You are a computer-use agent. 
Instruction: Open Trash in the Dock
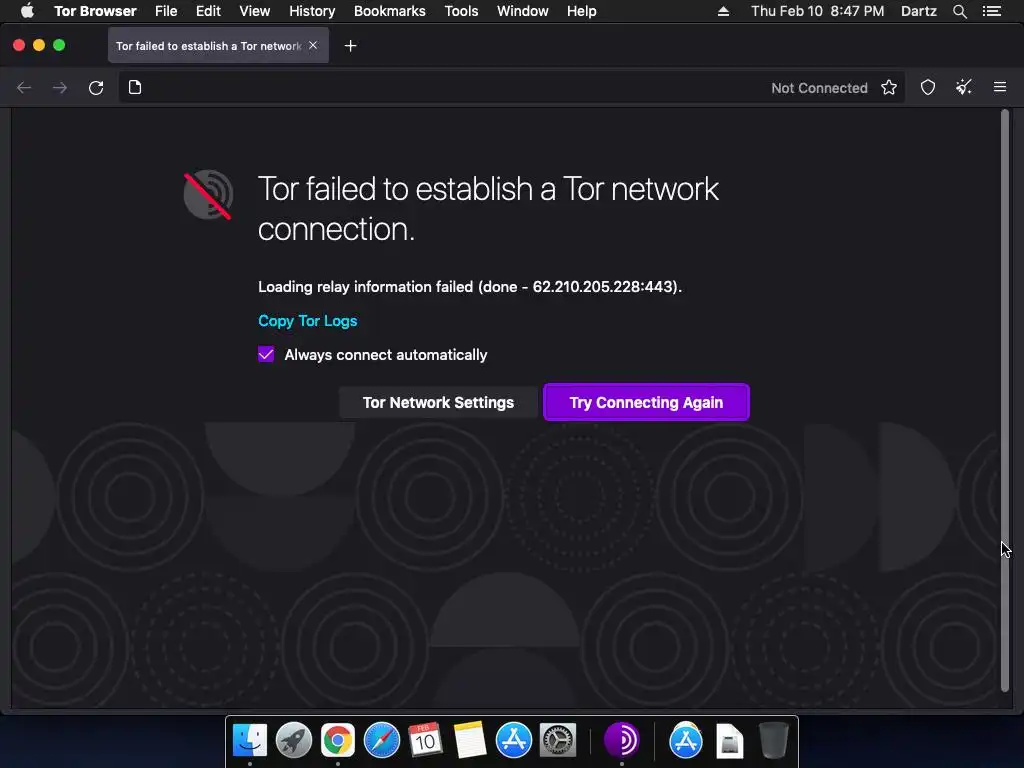click(x=773, y=740)
